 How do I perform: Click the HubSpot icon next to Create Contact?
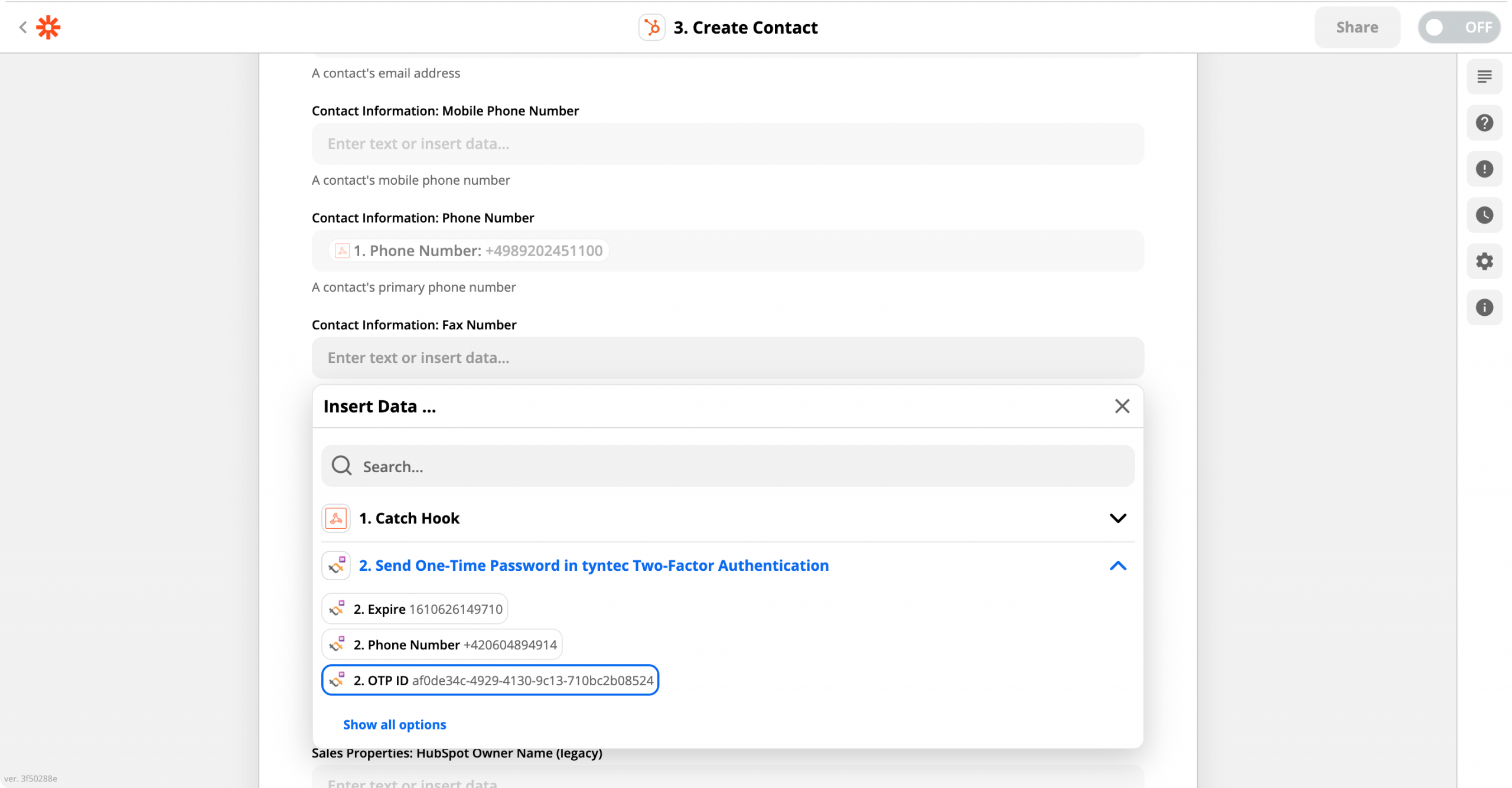651,27
